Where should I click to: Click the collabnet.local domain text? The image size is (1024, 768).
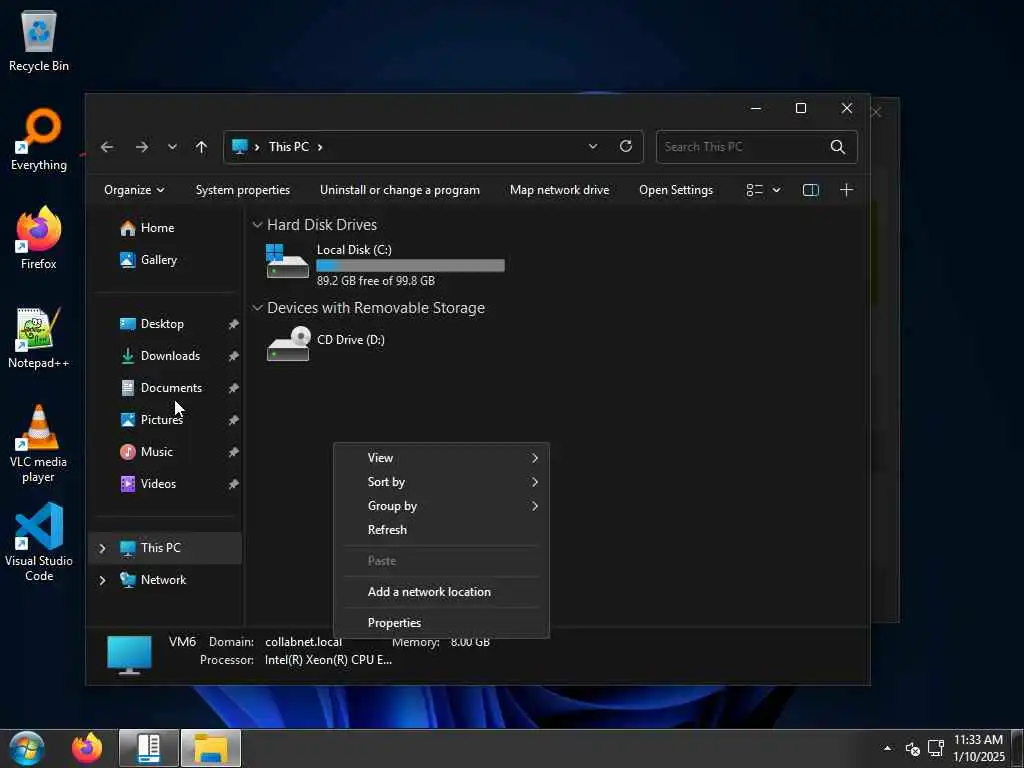pos(304,642)
